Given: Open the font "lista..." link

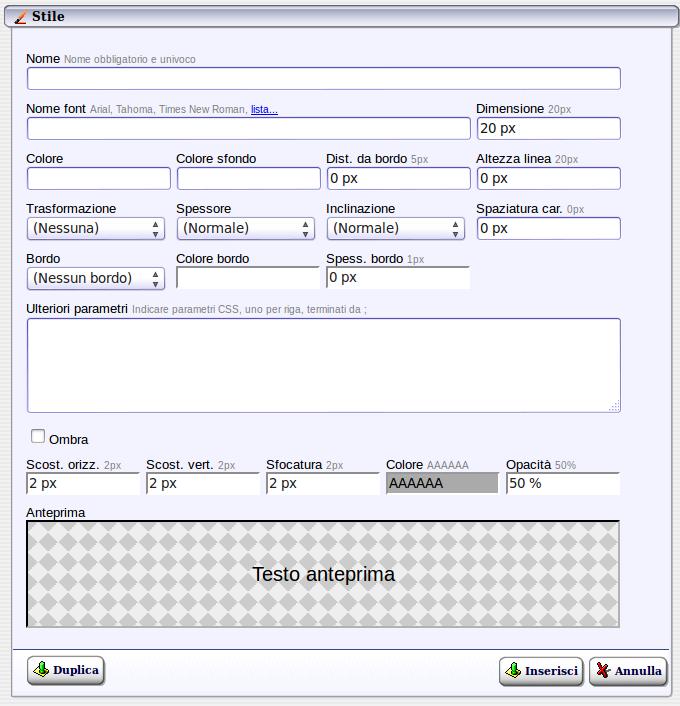Looking at the screenshot, I should click(264, 109).
